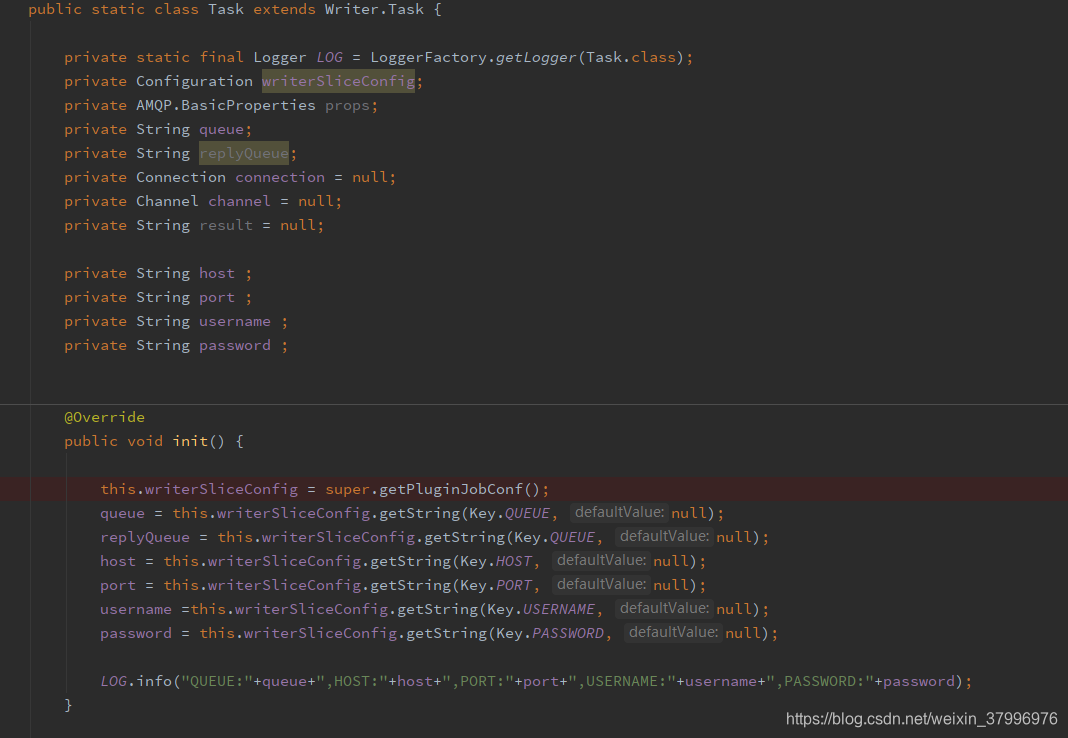The width and height of the screenshot is (1068, 738).
Task: Click queue in the private String queue declaration
Action: (221, 129)
